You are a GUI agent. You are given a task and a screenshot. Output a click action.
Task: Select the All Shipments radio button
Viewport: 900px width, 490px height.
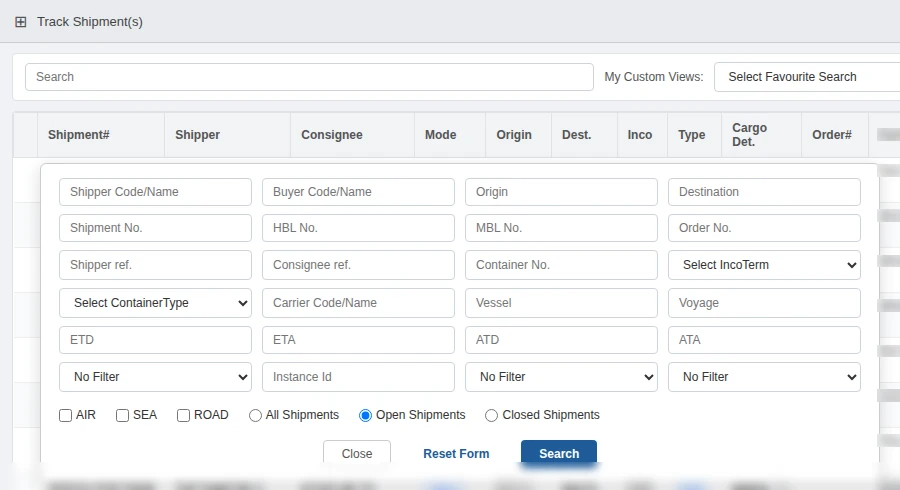255,415
